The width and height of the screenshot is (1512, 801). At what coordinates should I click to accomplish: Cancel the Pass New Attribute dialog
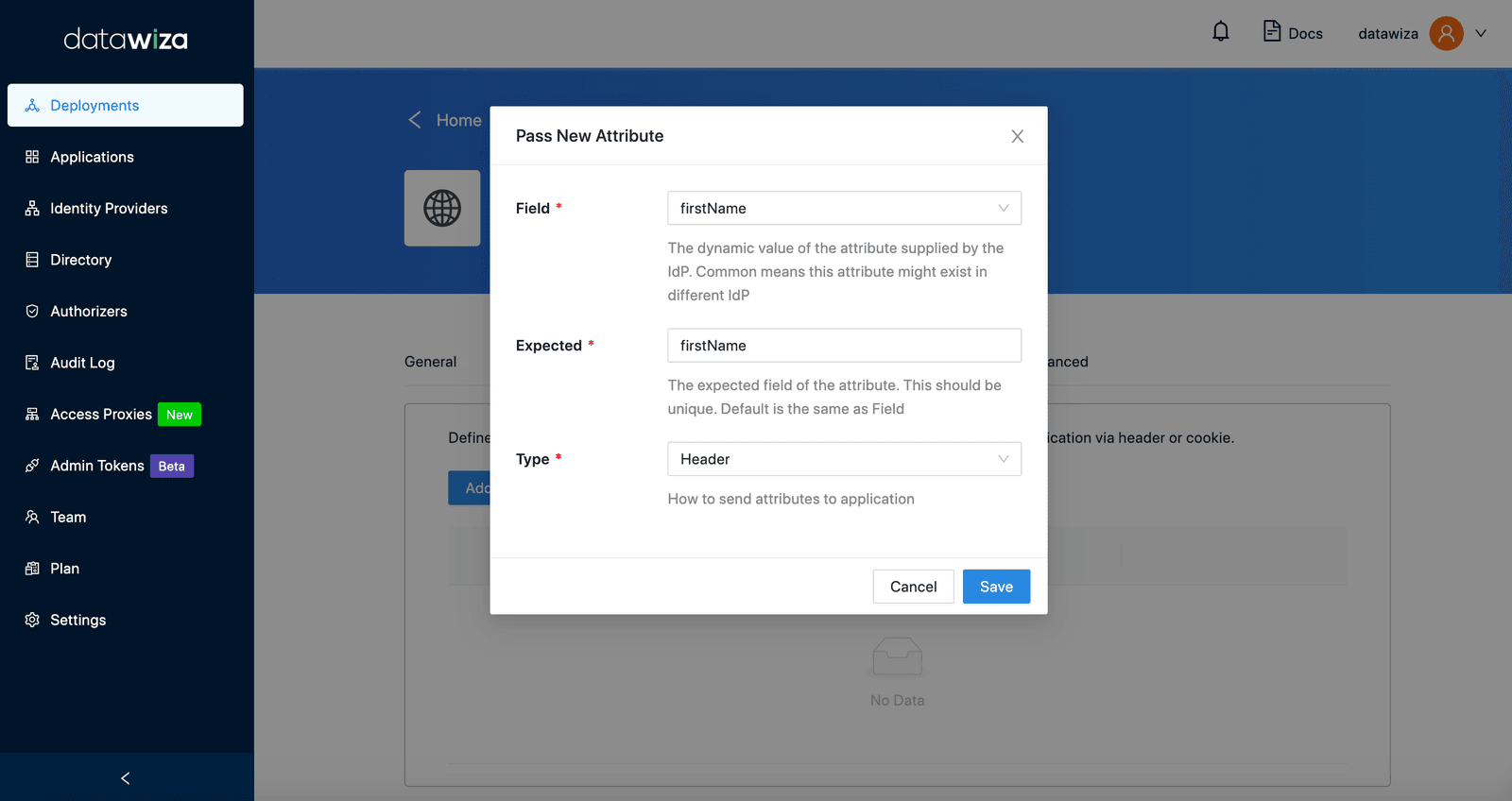tap(913, 587)
